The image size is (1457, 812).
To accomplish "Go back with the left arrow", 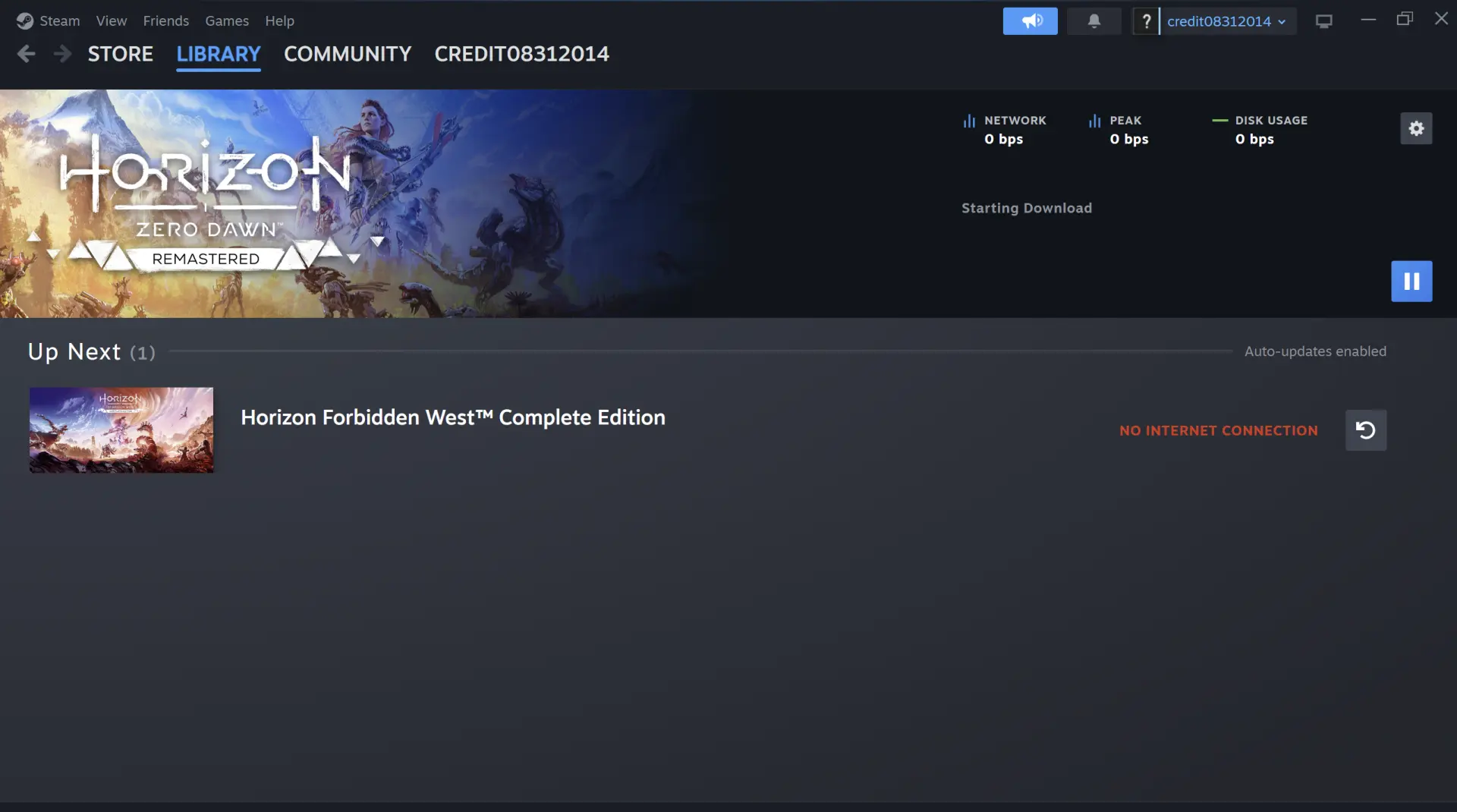I will tap(26, 54).
